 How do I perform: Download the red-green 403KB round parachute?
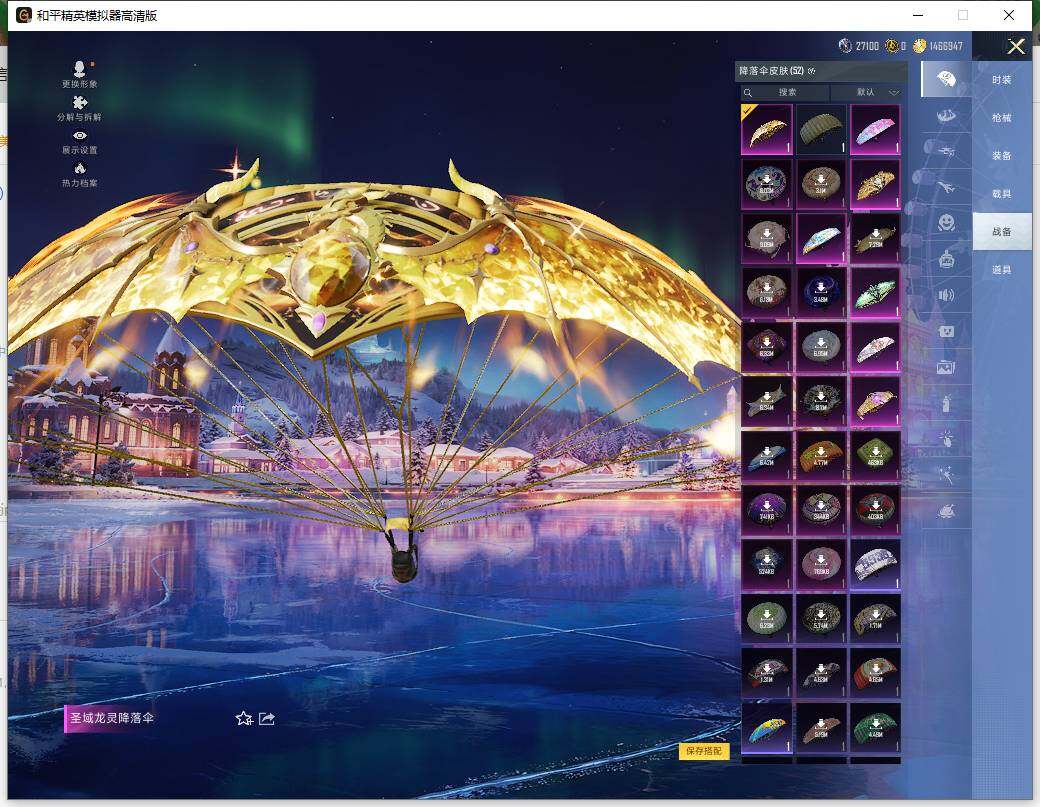pos(876,511)
